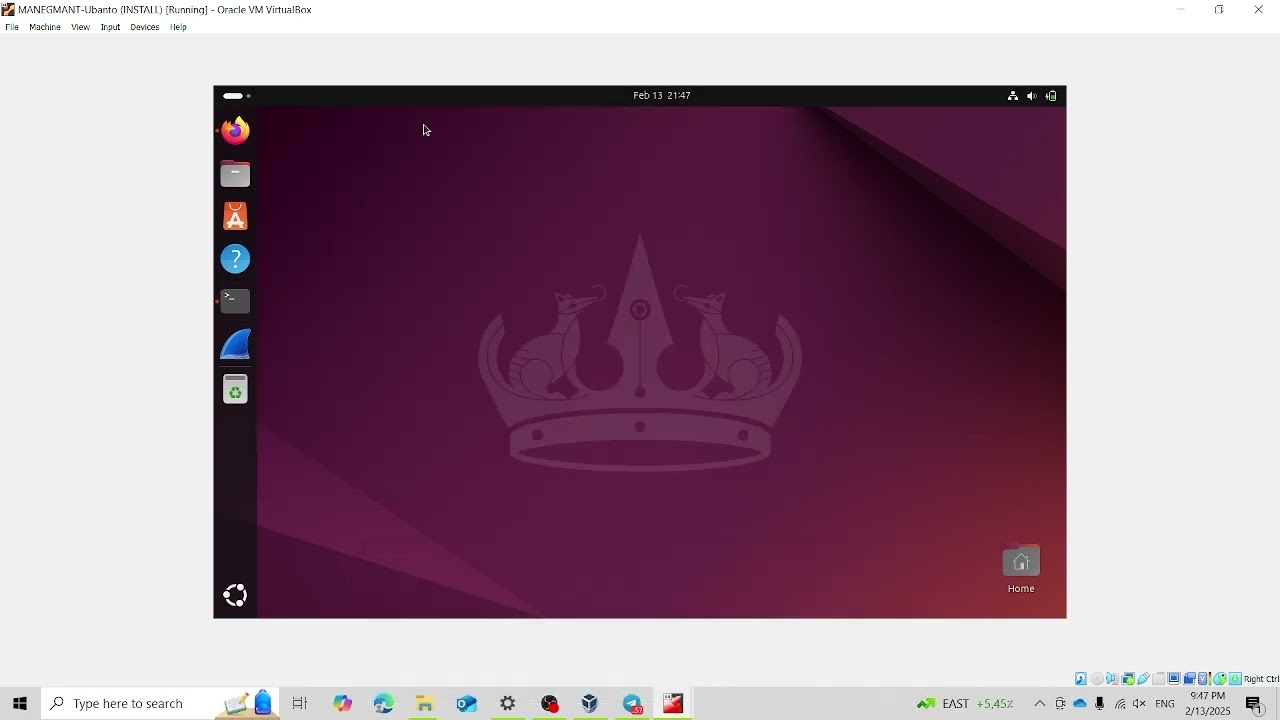Click the microphone tray icon
This screenshot has height=720, width=1280.
click(x=1101, y=704)
